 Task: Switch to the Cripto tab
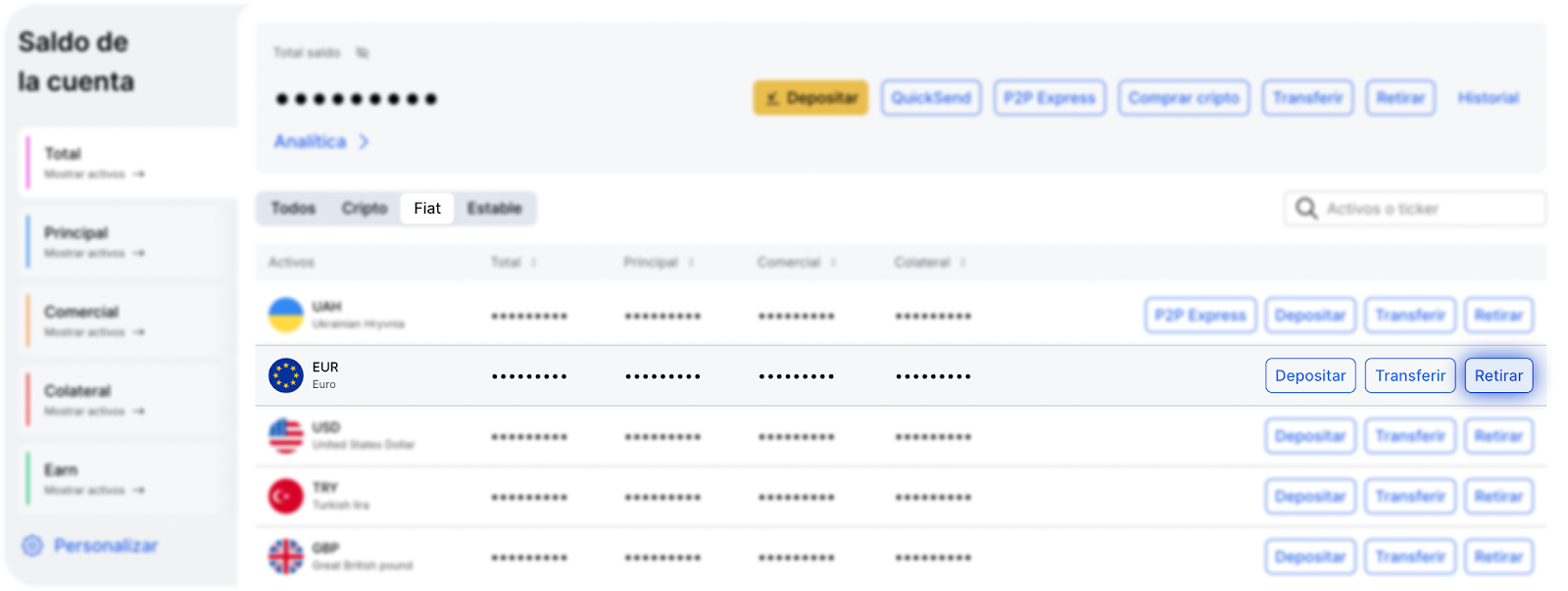click(x=365, y=209)
